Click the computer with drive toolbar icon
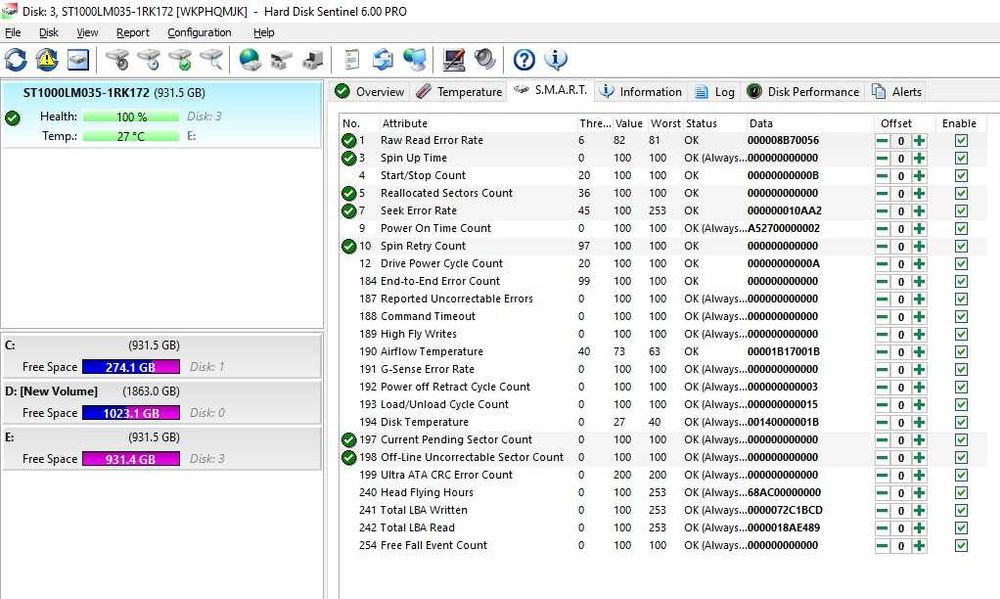The width and height of the screenshot is (1000, 599). point(312,60)
